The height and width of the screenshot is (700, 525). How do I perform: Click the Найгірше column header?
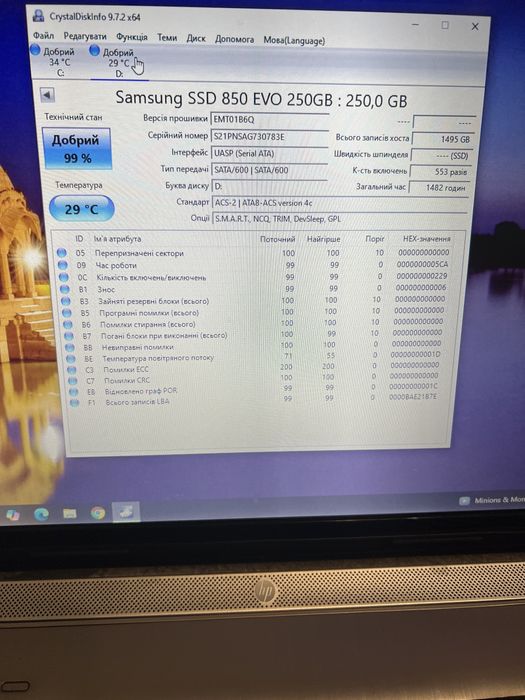point(324,239)
